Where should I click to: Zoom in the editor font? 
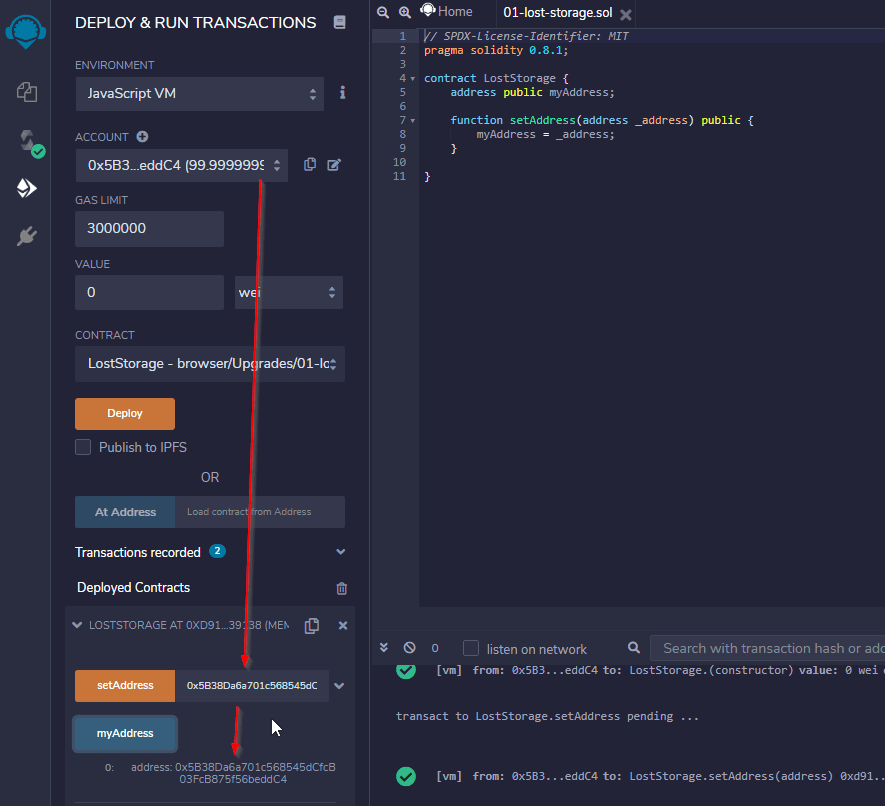pos(405,12)
